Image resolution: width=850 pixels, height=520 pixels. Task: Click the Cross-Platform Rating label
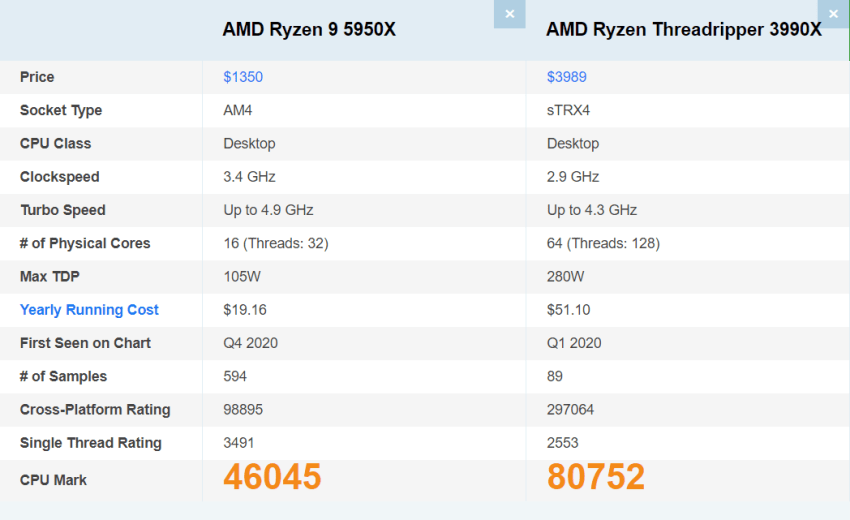coord(95,410)
